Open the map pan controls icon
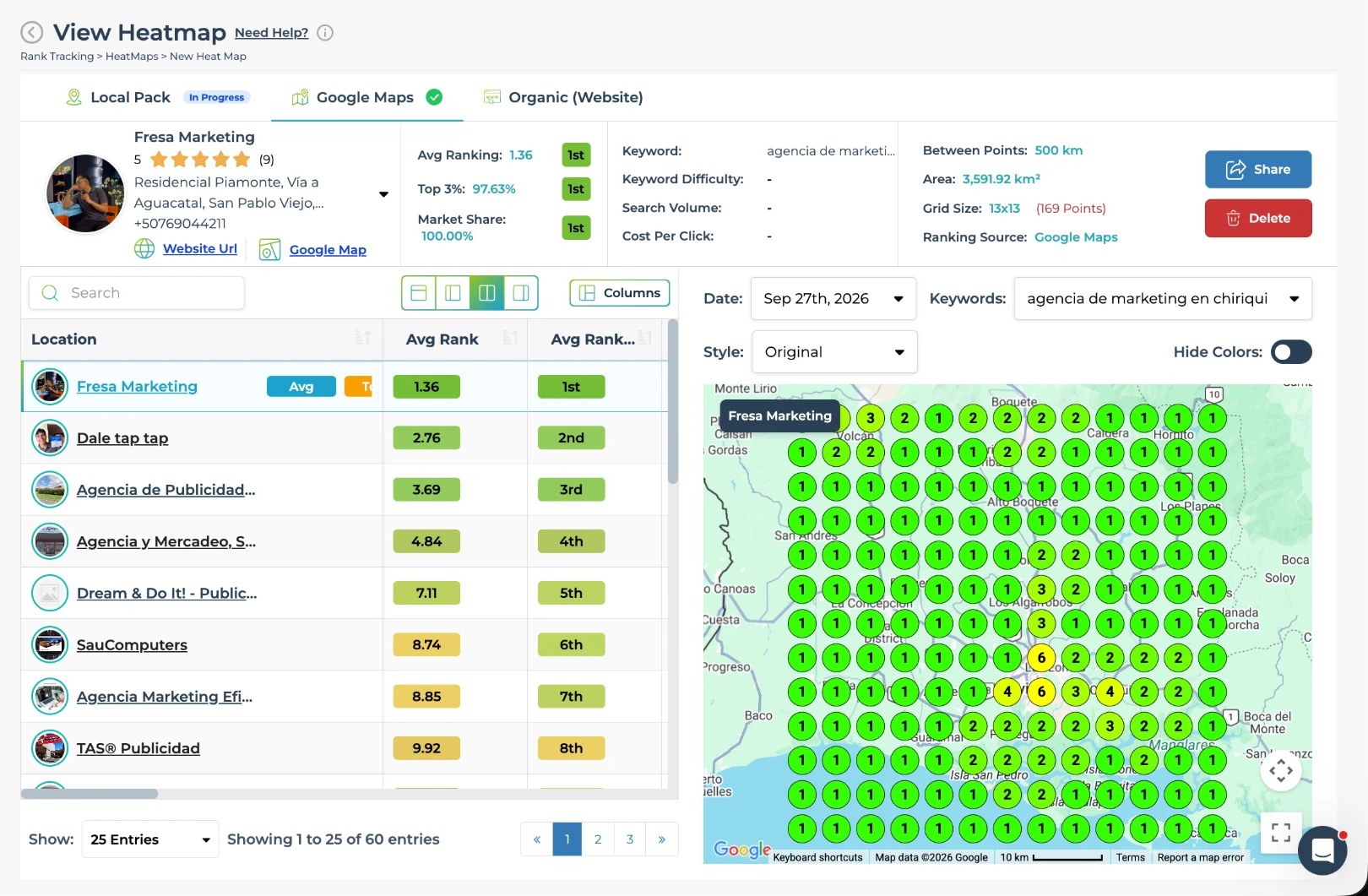 click(1281, 770)
